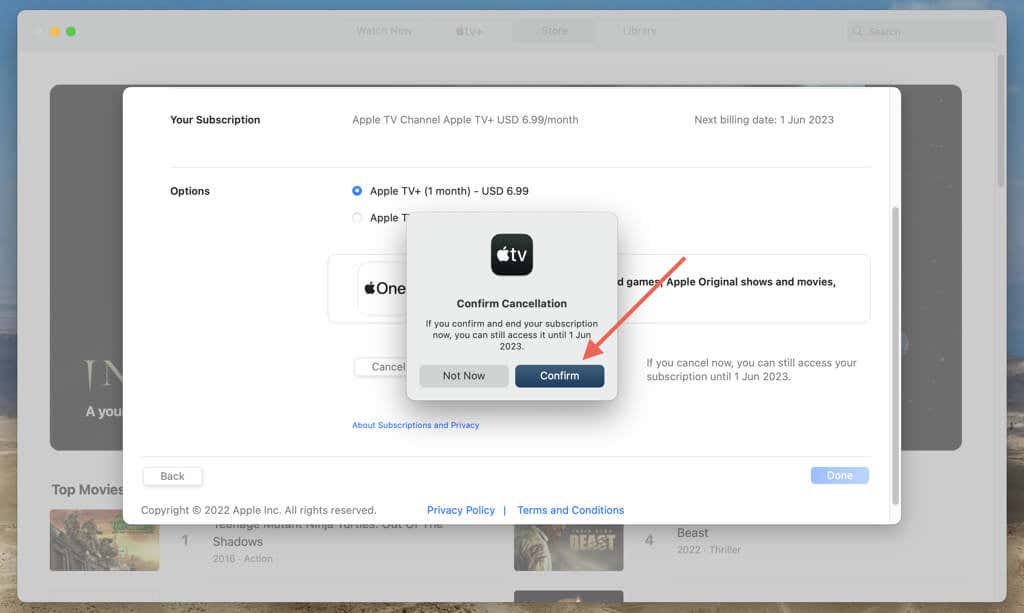Click the Apple TV icon in the dialog
The width and height of the screenshot is (1024, 613).
511,254
